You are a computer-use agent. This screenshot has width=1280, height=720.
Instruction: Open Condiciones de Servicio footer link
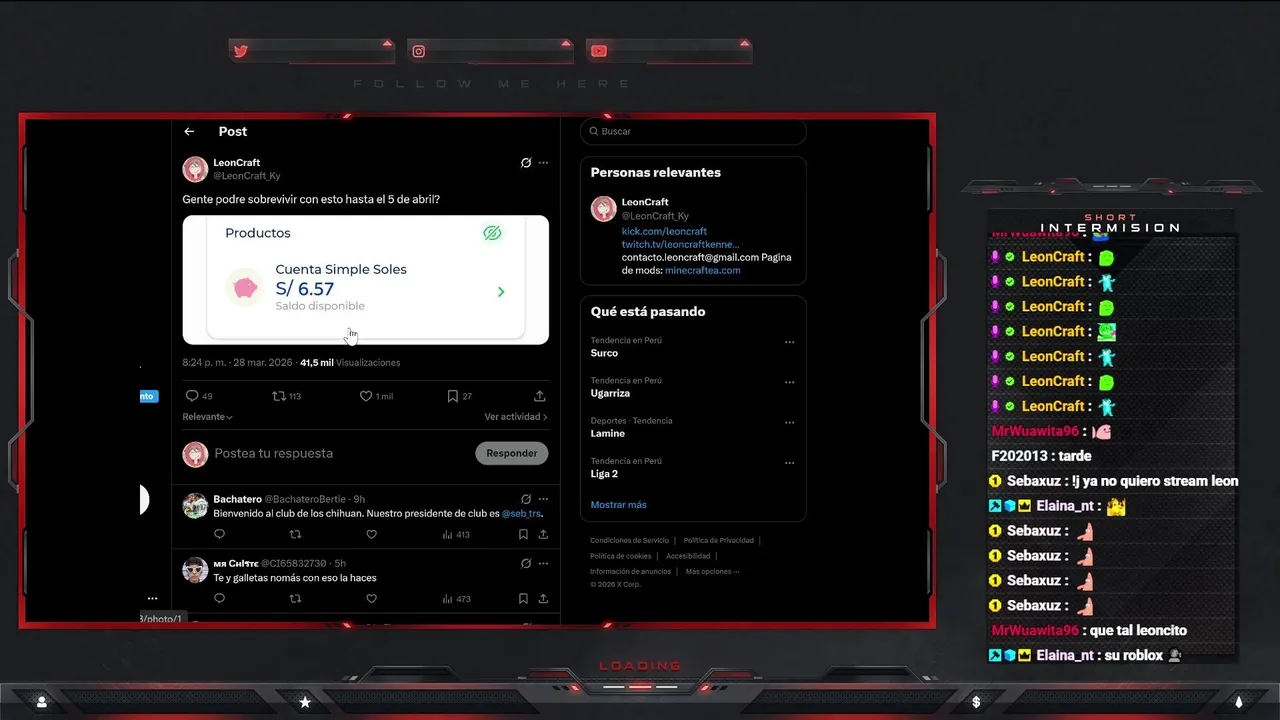point(629,541)
